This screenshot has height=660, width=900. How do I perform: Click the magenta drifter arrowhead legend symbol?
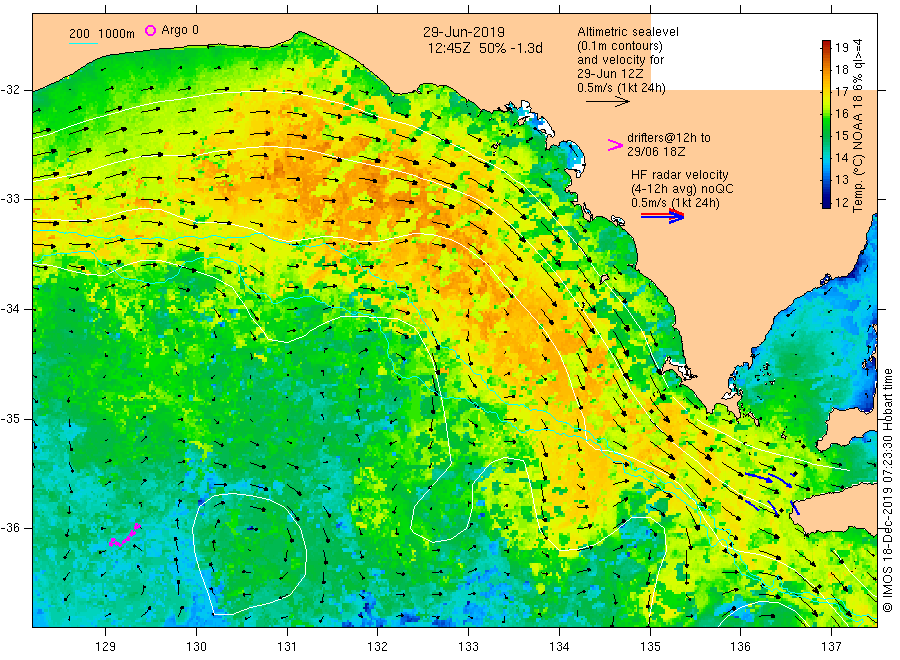coord(615,145)
